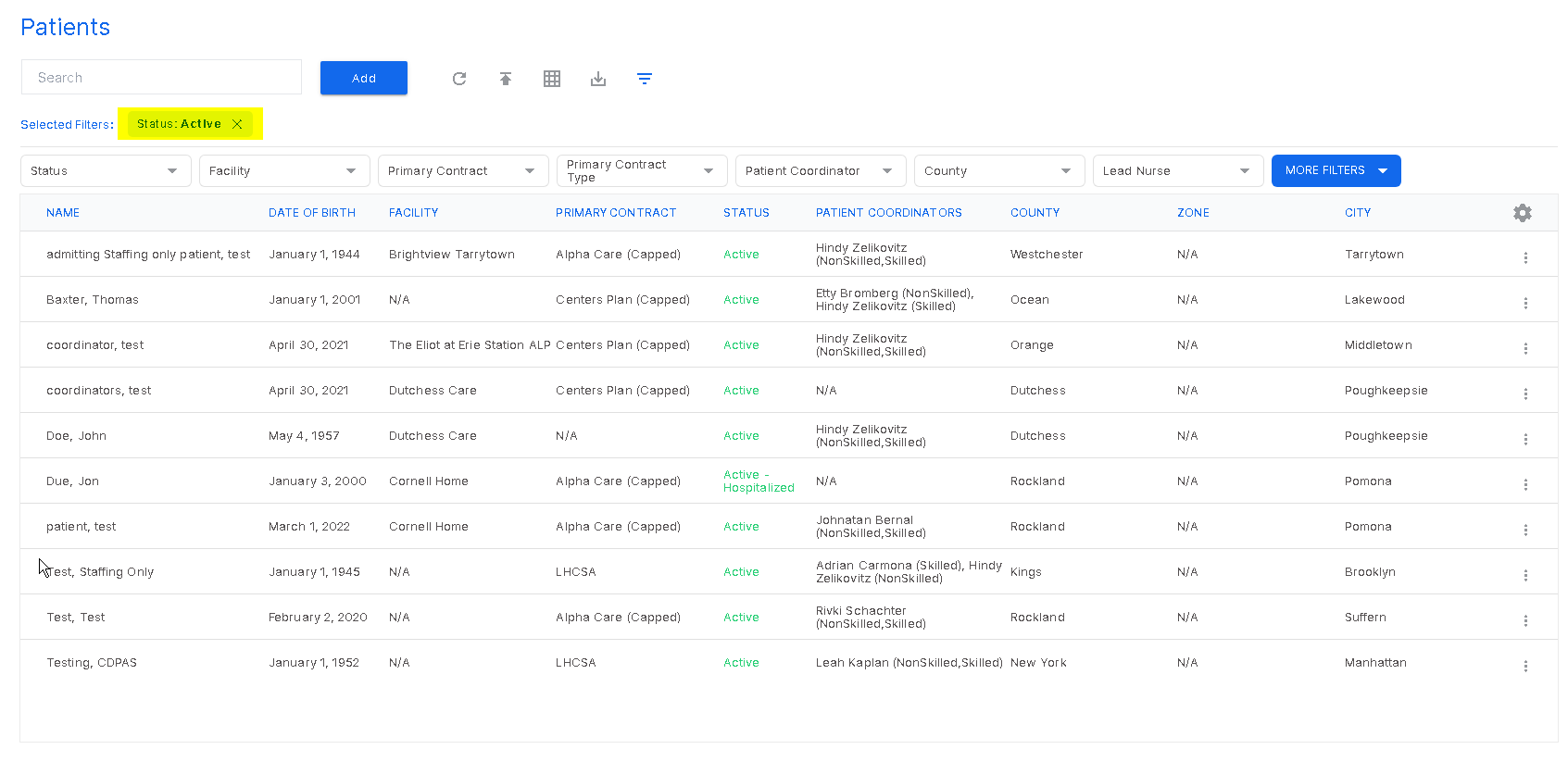Open row menu for Doe, John
Image resolution: width=1568 pixels, height=762 pixels.
click(x=1525, y=439)
